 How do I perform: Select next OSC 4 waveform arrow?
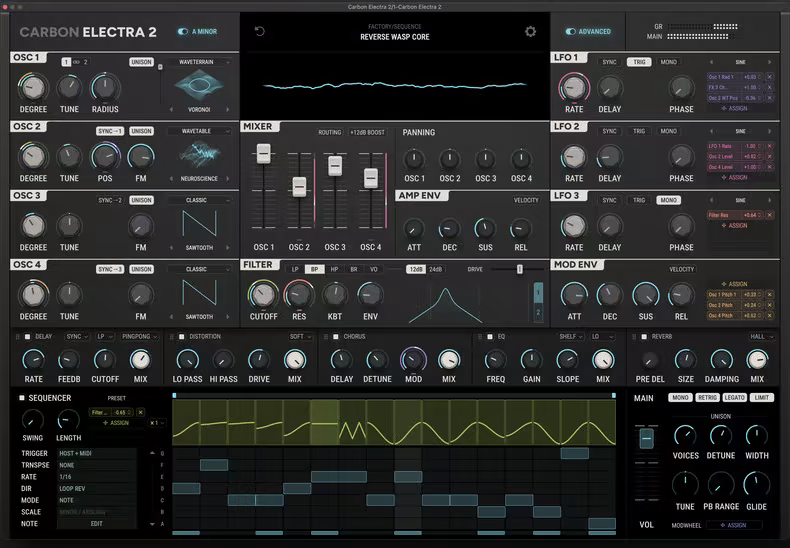coord(228,316)
